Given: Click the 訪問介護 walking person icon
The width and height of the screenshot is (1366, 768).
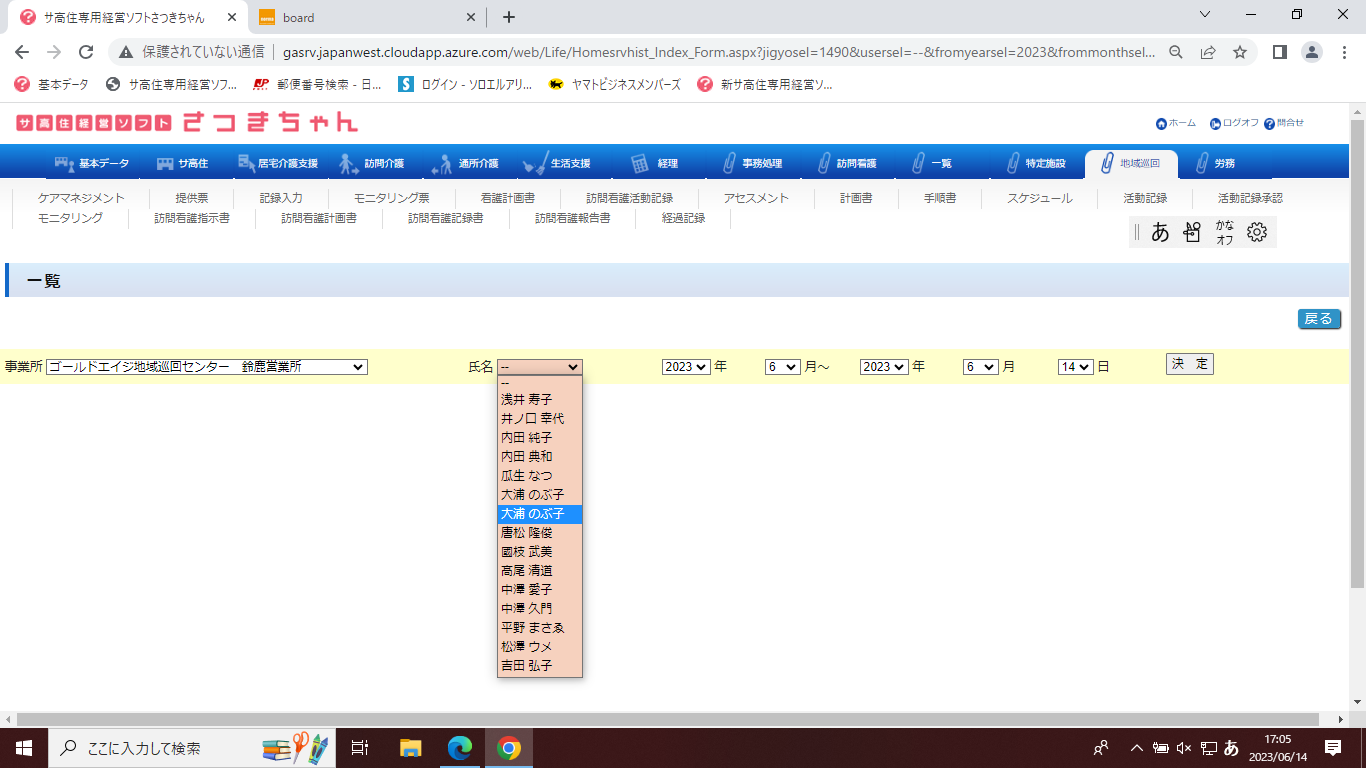Looking at the screenshot, I should click(x=348, y=163).
